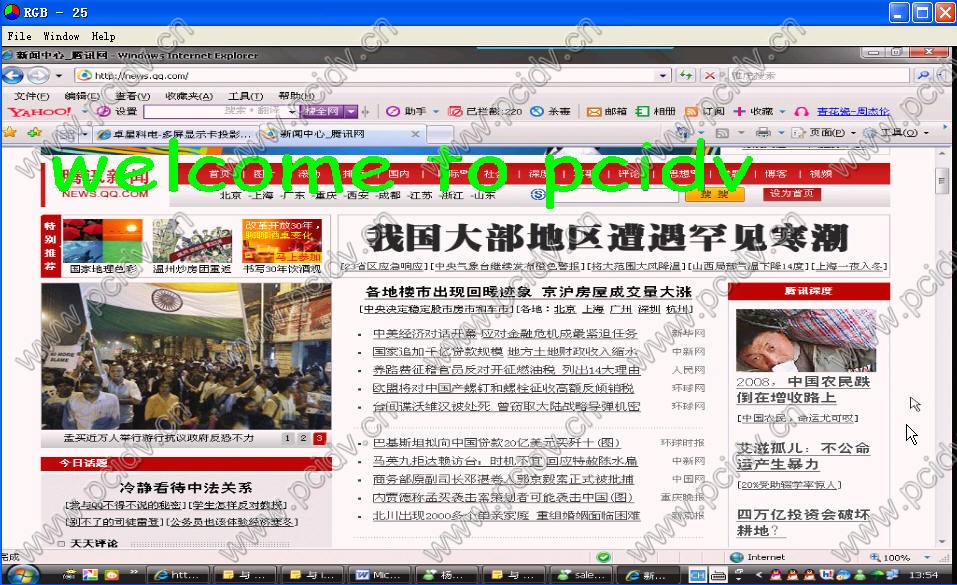Image resolution: width=957 pixels, height=585 pixels.
Task: Expand the 助手 dropdown arrow
Action: pos(436,111)
